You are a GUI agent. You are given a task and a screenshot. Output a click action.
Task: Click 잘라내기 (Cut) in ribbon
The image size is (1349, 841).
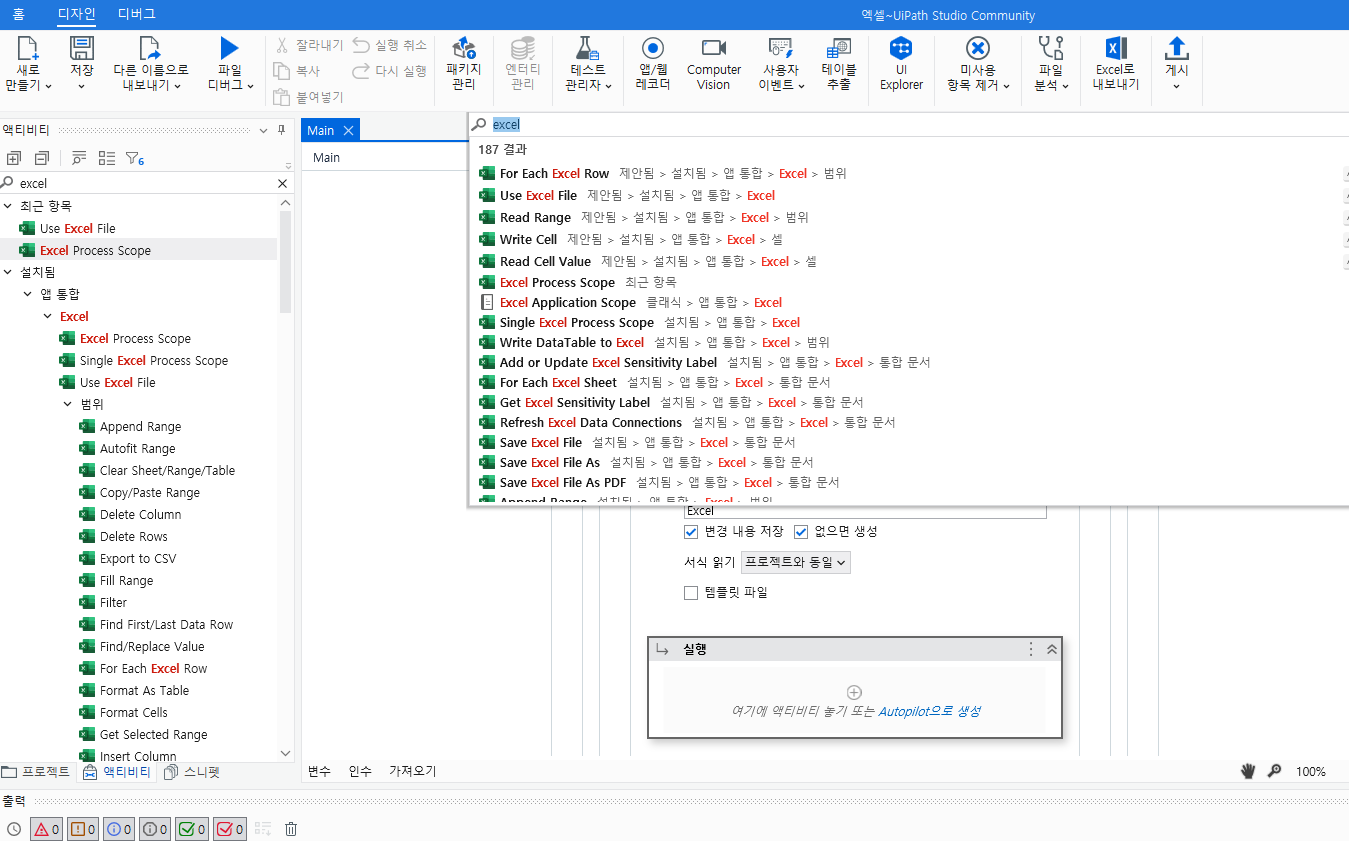309,45
